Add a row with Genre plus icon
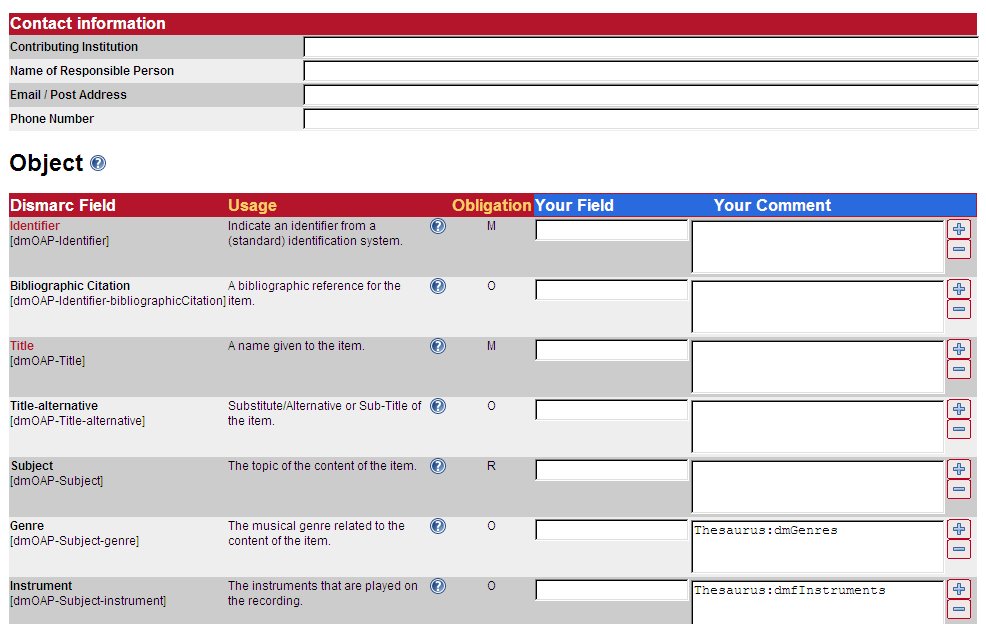Viewport: 986px width, 624px height. (x=959, y=529)
